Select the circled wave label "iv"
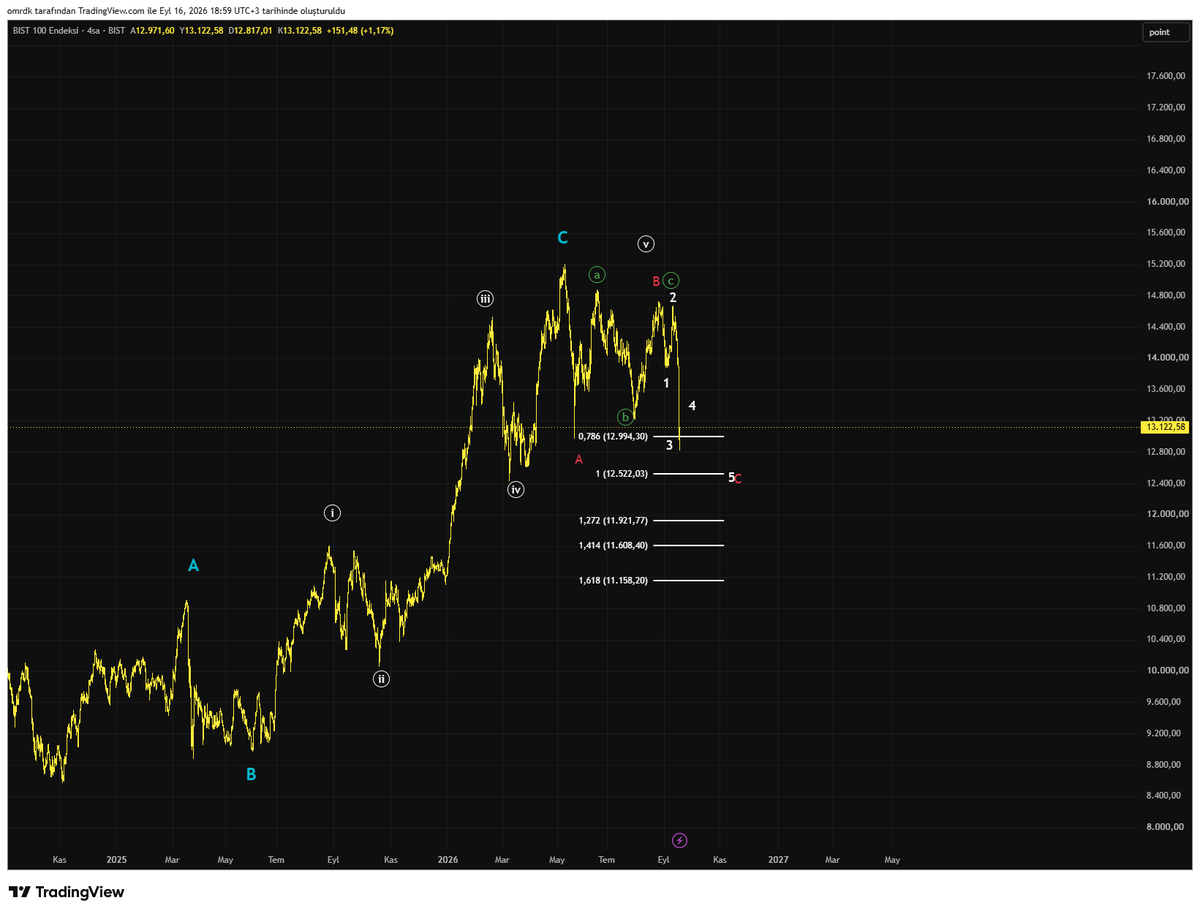The height and width of the screenshot is (914, 1200). tap(515, 490)
